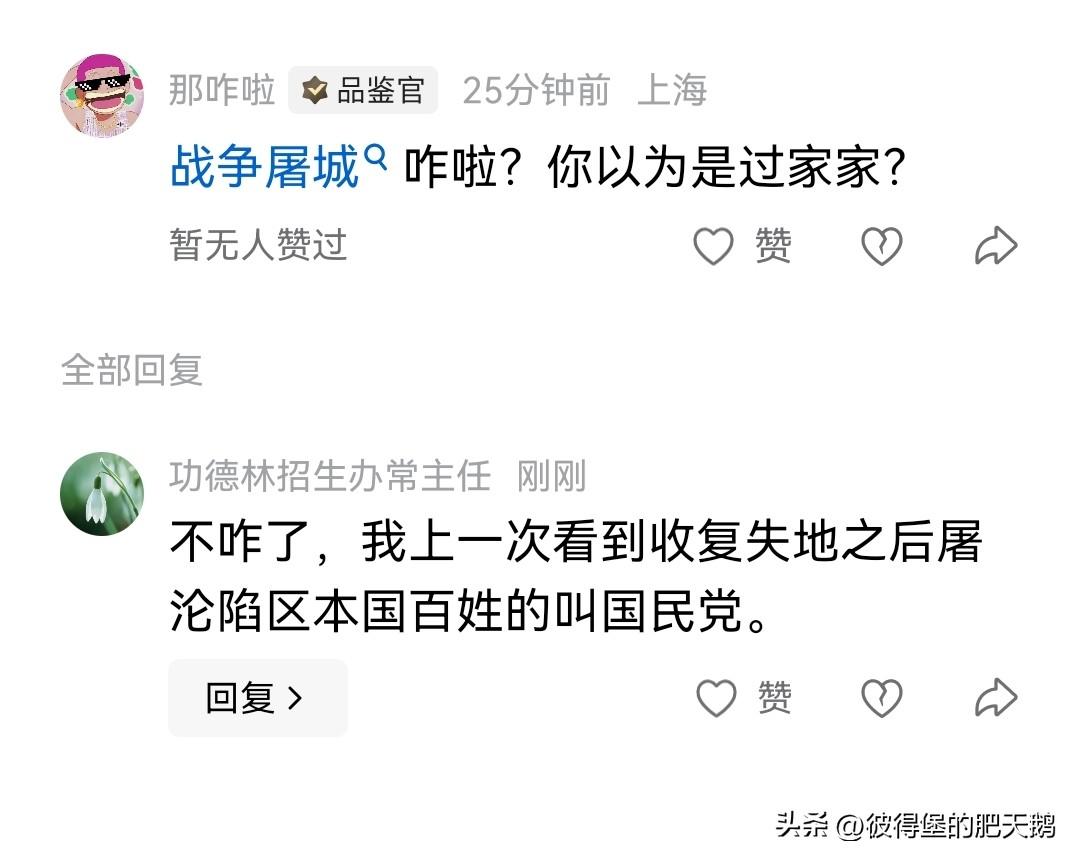1080x863 pixels.
Task: Share the top comment via the arrow icon
Action: (996, 243)
